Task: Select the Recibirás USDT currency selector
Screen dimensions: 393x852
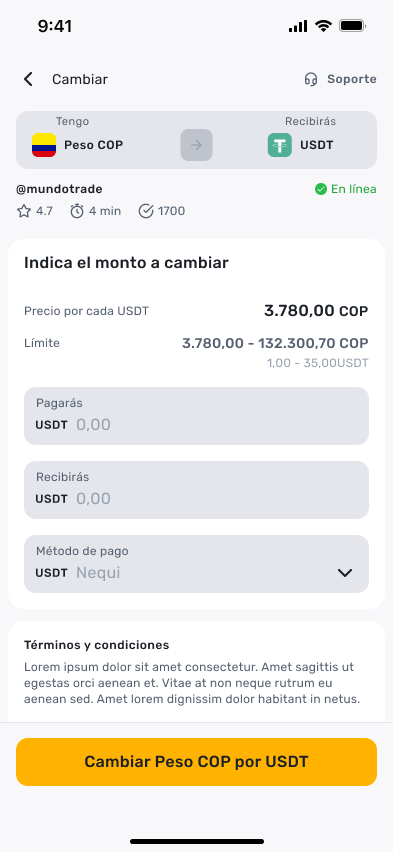Action: 302,139
